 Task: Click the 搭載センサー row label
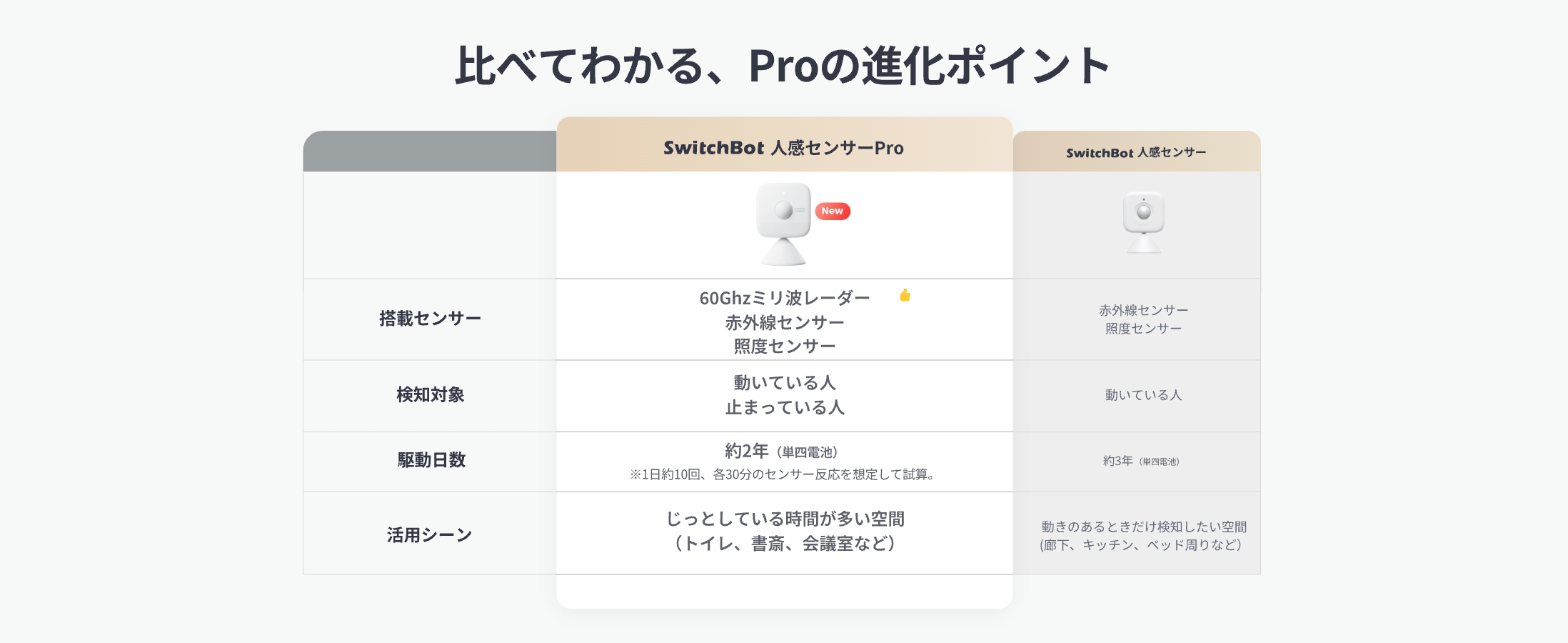430,318
